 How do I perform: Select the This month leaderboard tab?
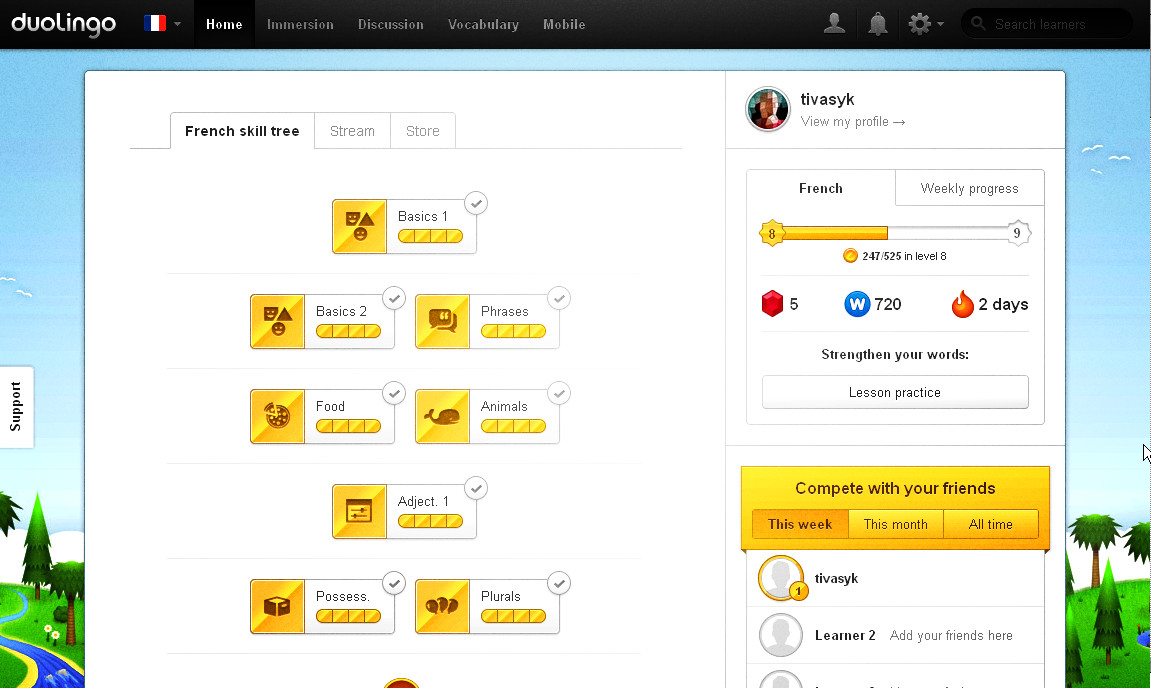coord(896,524)
